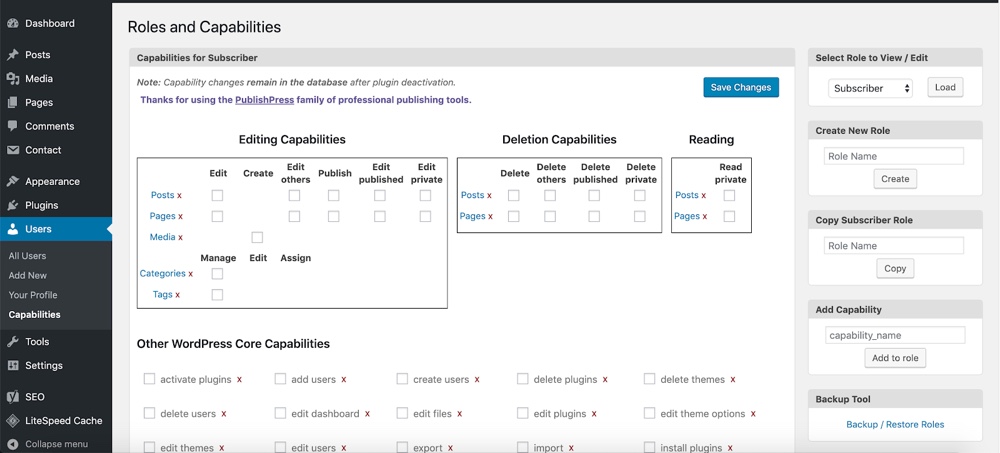Click red x next to edit dashboard
1000x453 pixels.
367,414
